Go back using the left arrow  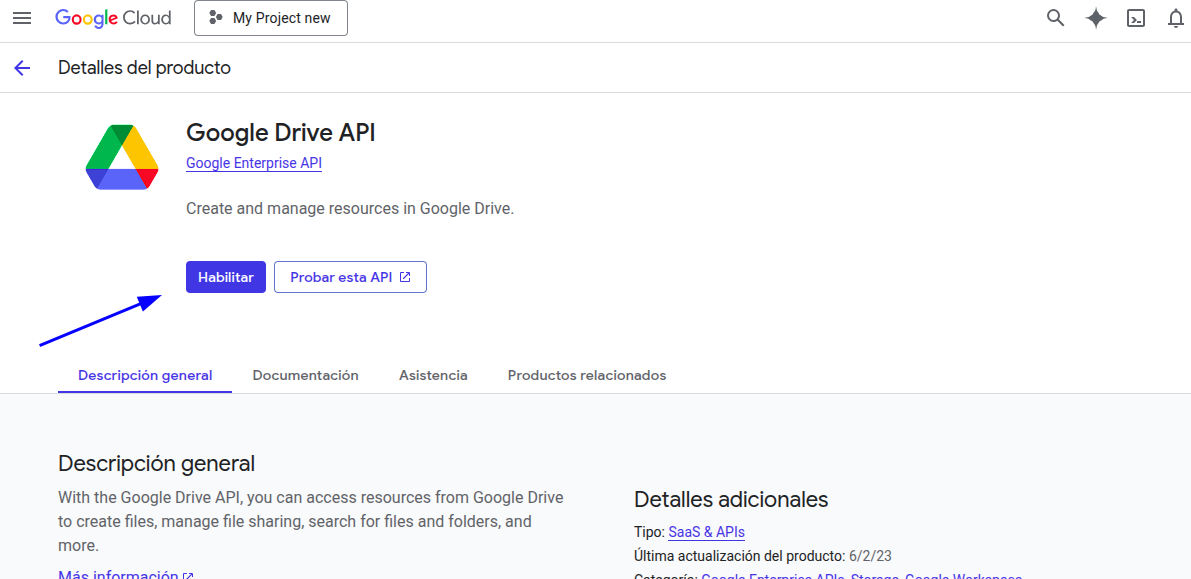tap(22, 68)
